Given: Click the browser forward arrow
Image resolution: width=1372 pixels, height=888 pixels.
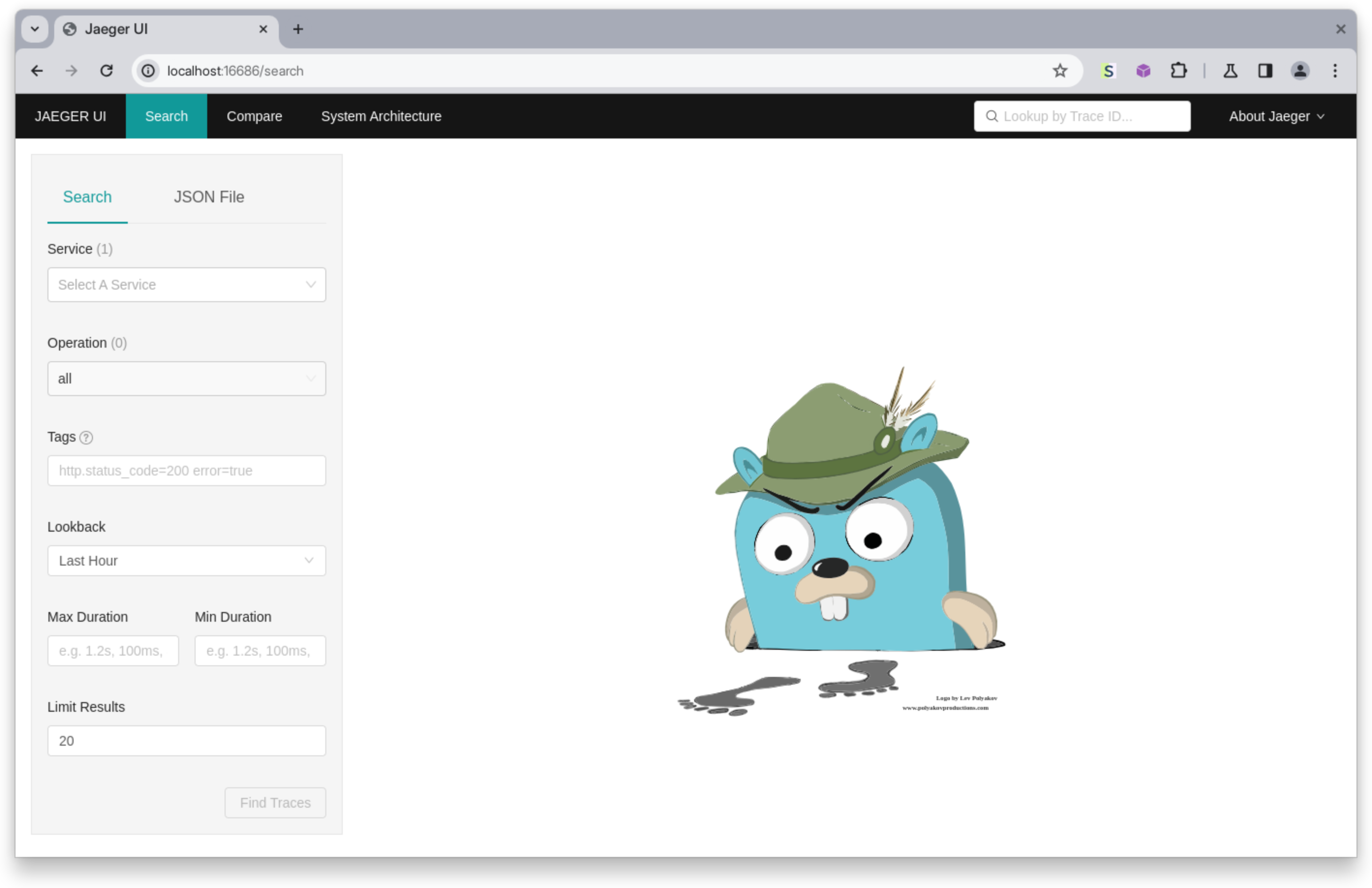Looking at the screenshot, I should tap(72, 71).
